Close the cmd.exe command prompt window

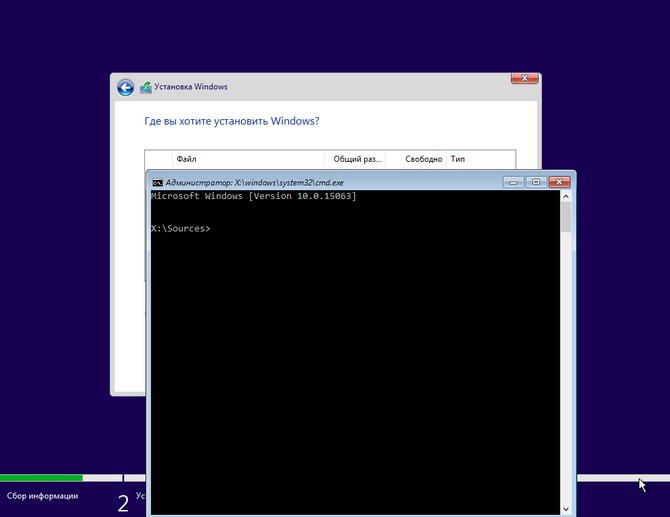point(559,182)
